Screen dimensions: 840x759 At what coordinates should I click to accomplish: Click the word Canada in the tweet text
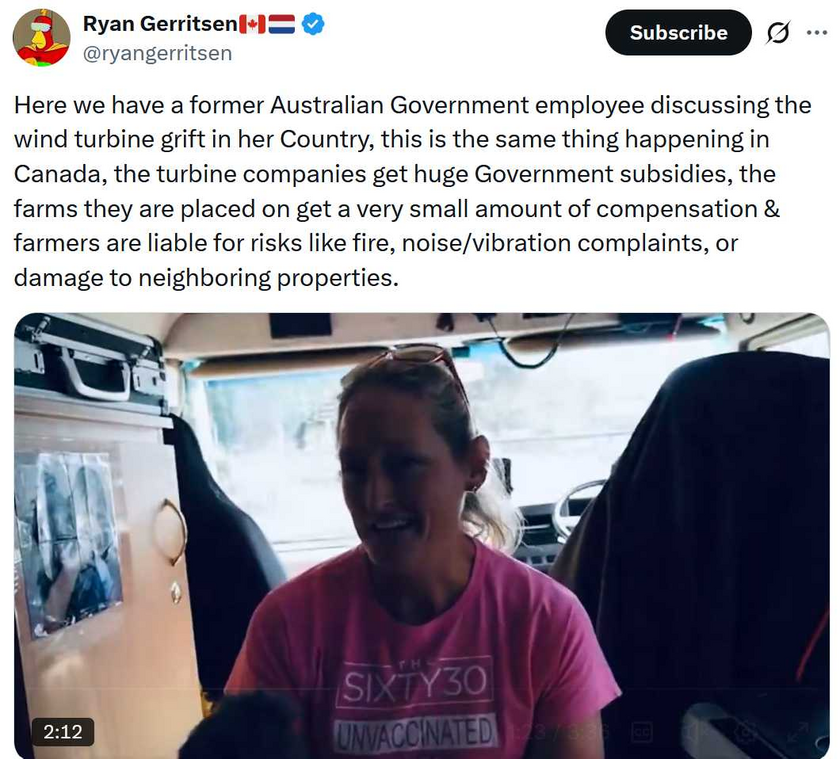(59, 174)
